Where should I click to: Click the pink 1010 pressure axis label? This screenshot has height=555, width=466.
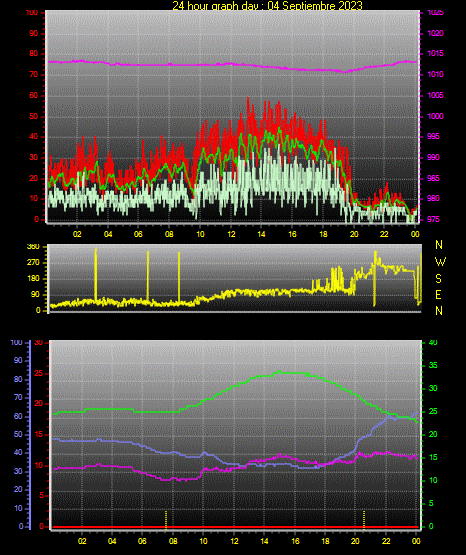pyautogui.click(x=435, y=74)
